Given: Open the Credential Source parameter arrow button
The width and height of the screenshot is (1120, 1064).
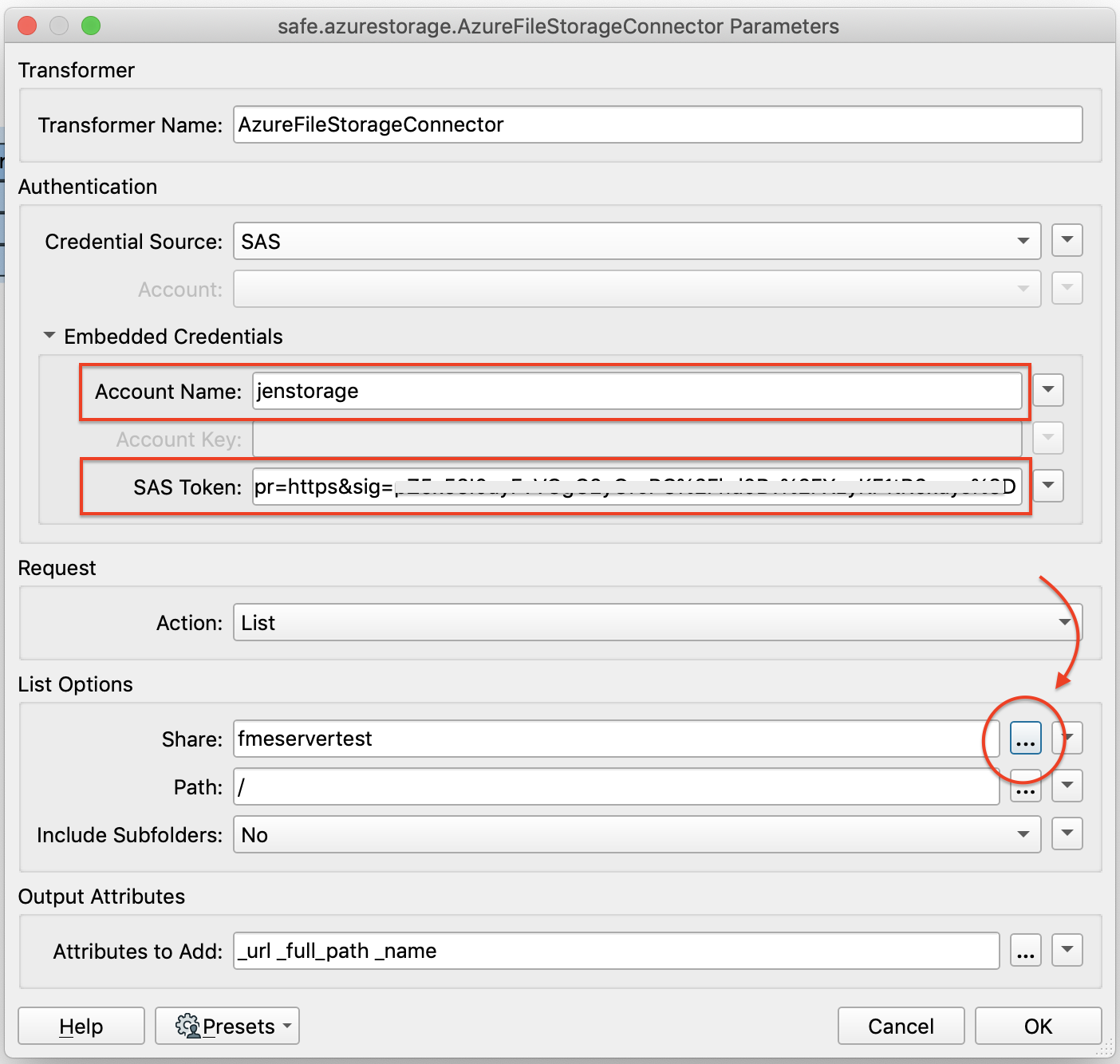Looking at the screenshot, I should click(x=1067, y=240).
